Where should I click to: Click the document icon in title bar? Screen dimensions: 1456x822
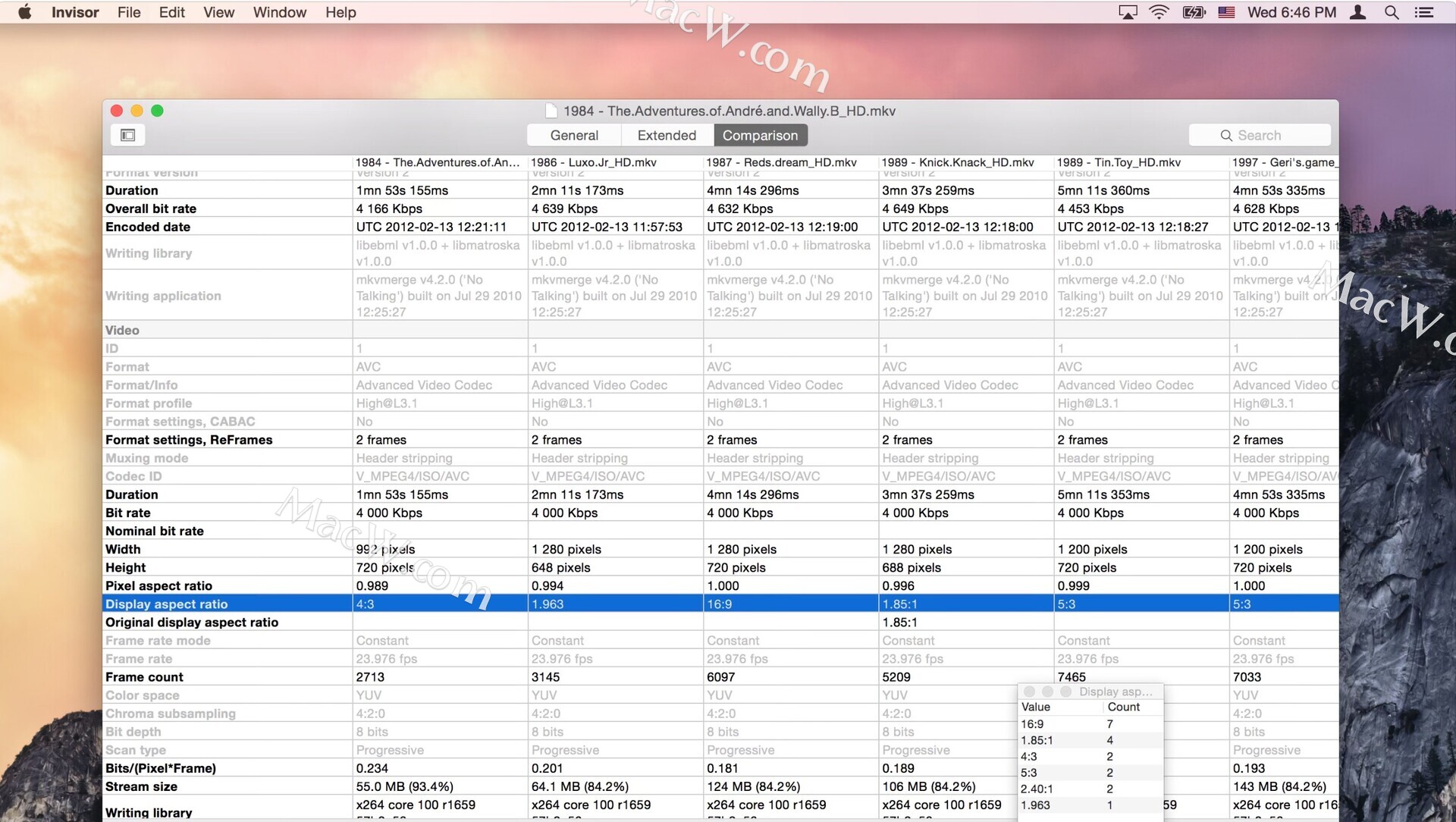(551, 111)
